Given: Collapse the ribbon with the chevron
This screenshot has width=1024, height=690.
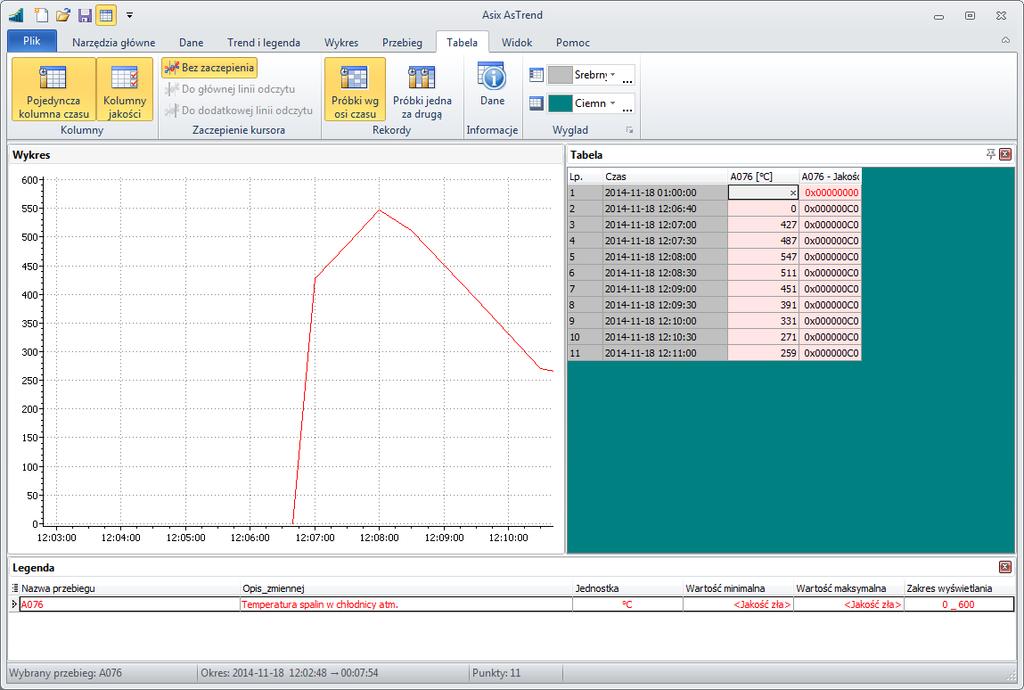Looking at the screenshot, I should tap(1006, 40).
